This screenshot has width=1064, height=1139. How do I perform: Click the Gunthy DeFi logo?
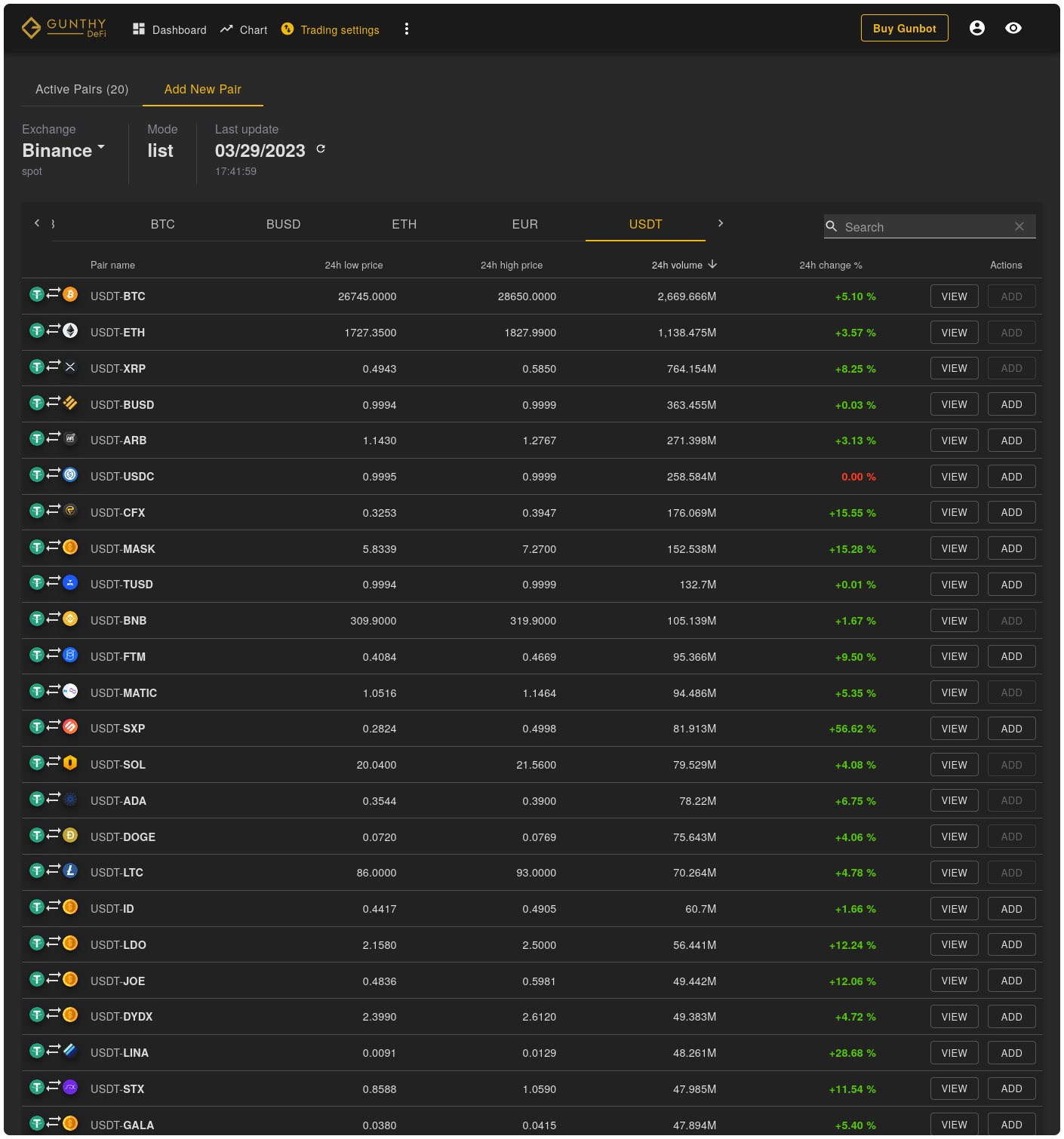pyautogui.click(x=64, y=29)
